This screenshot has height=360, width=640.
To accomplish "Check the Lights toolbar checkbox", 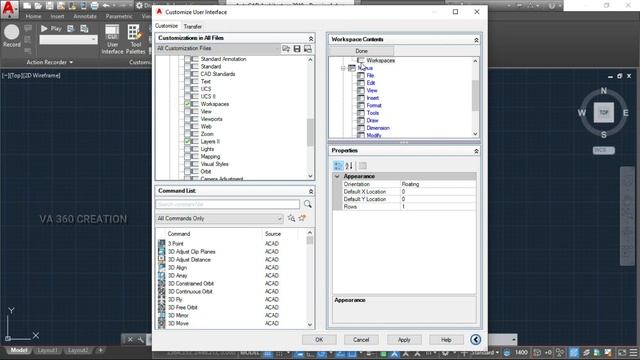I will tap(188, 149).
